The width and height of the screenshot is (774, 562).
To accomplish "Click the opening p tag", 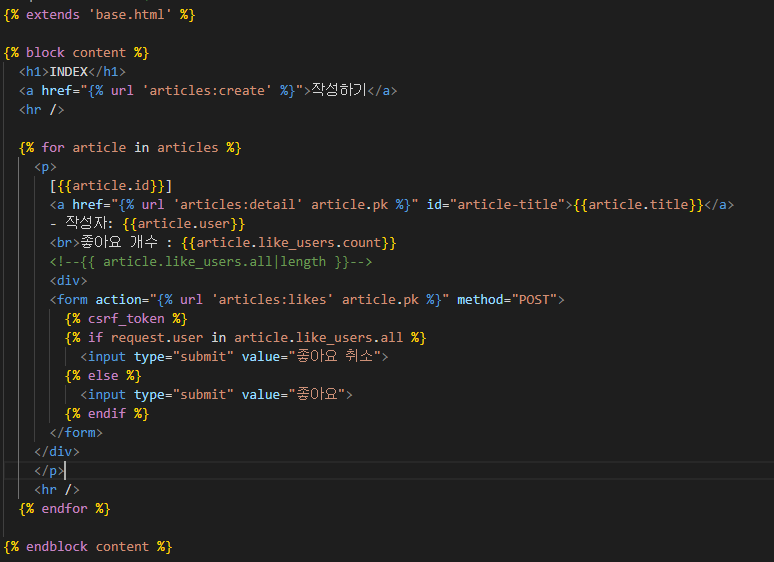I will [x=45, y=167].
